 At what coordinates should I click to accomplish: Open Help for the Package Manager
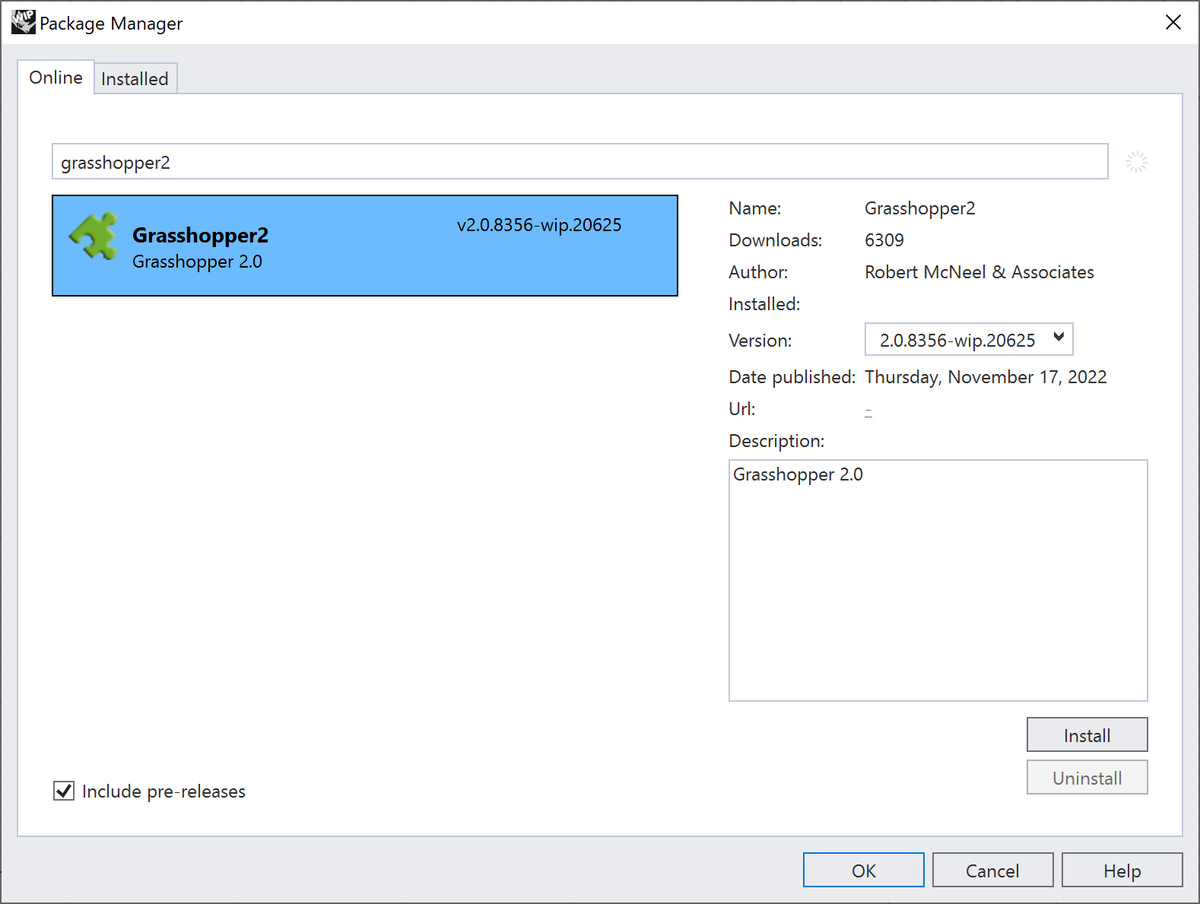(x=1122, y=869)
